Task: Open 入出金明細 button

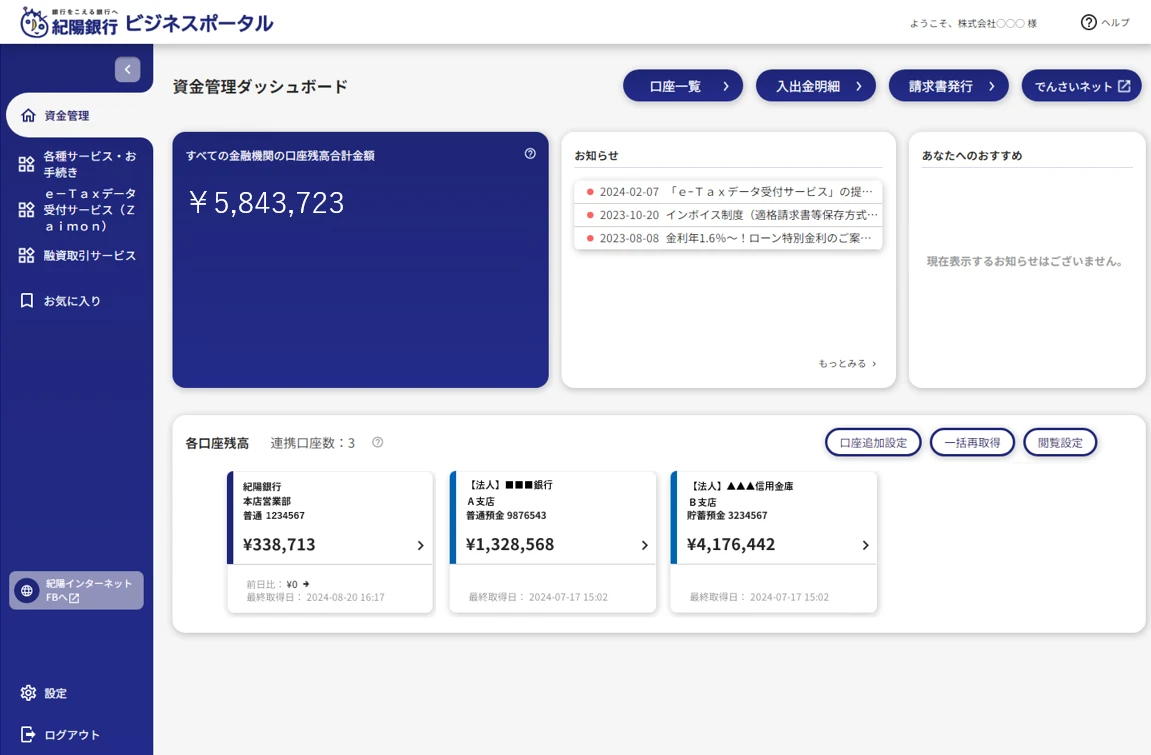Action: (816, 86)
